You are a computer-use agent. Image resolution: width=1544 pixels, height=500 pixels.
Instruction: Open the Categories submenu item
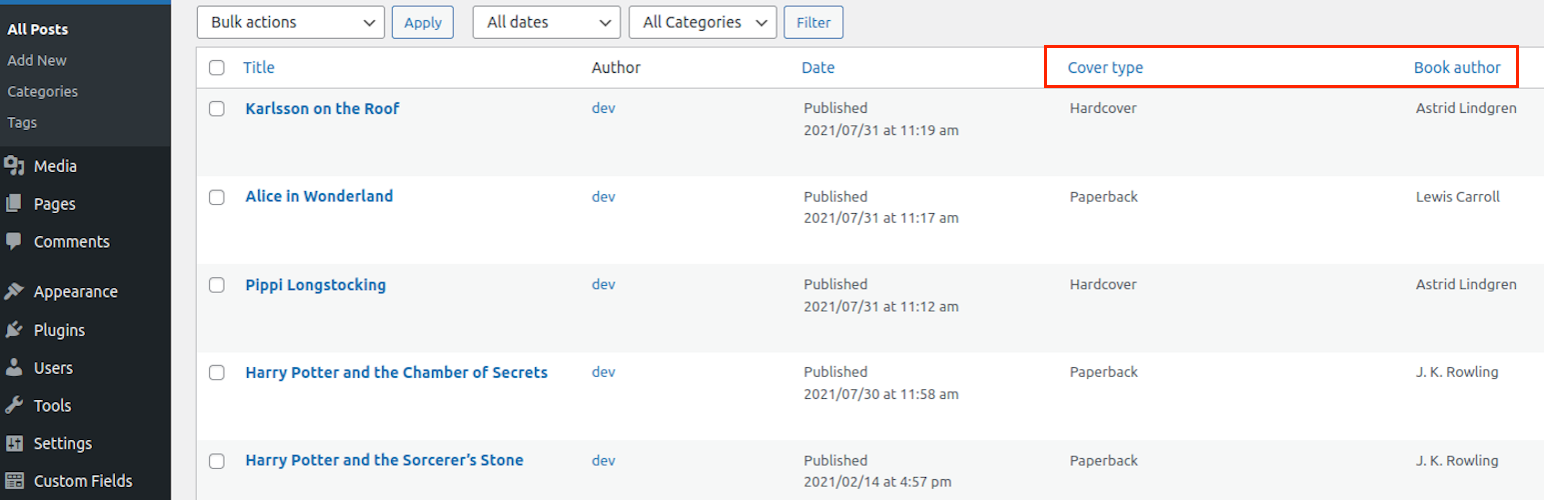(x=42, y=91)
